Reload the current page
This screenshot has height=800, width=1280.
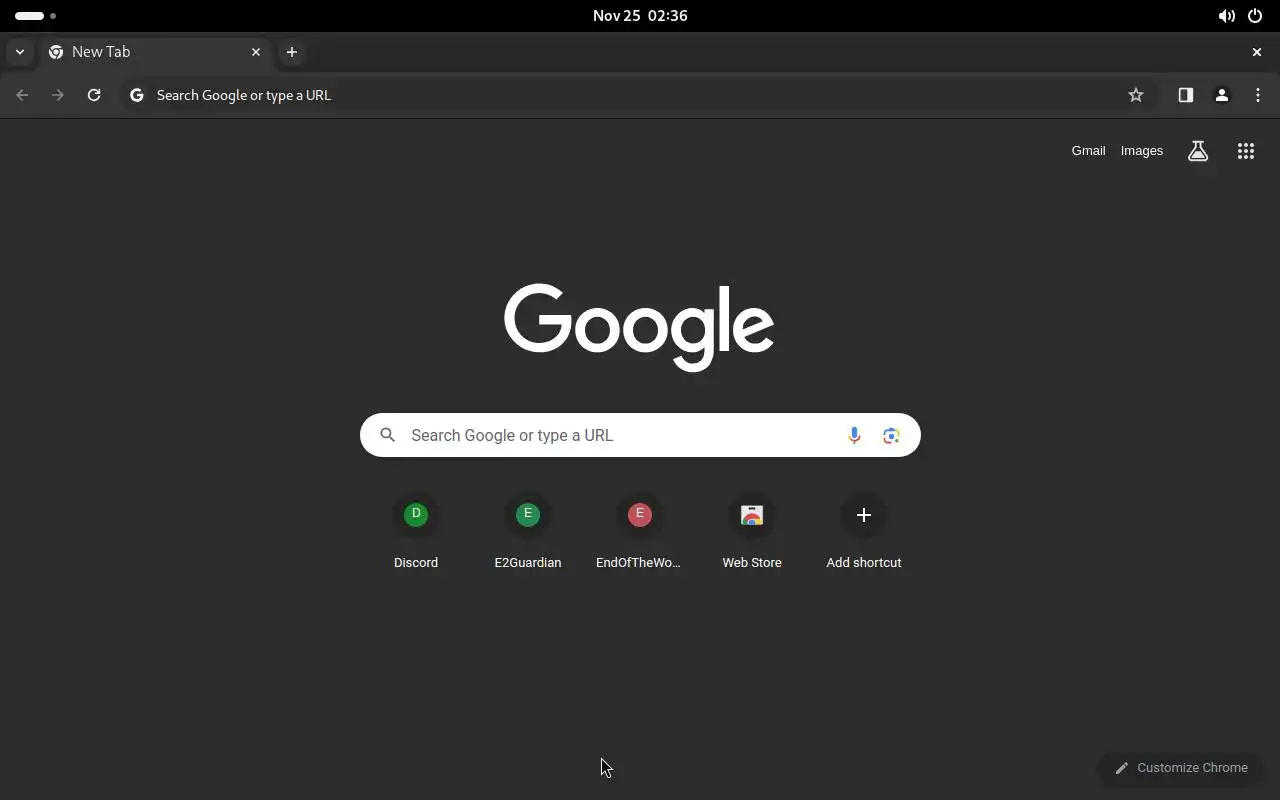pos(94,95)
